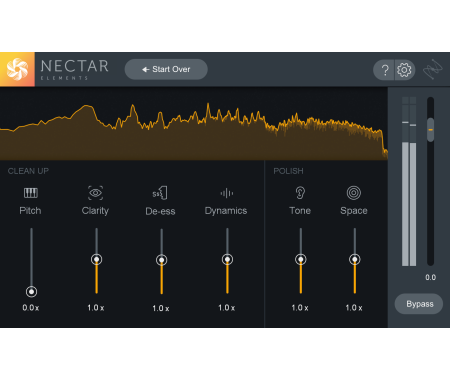Click the De-ess value 1.0x
450x380 pixels.
tap(161, 308)
